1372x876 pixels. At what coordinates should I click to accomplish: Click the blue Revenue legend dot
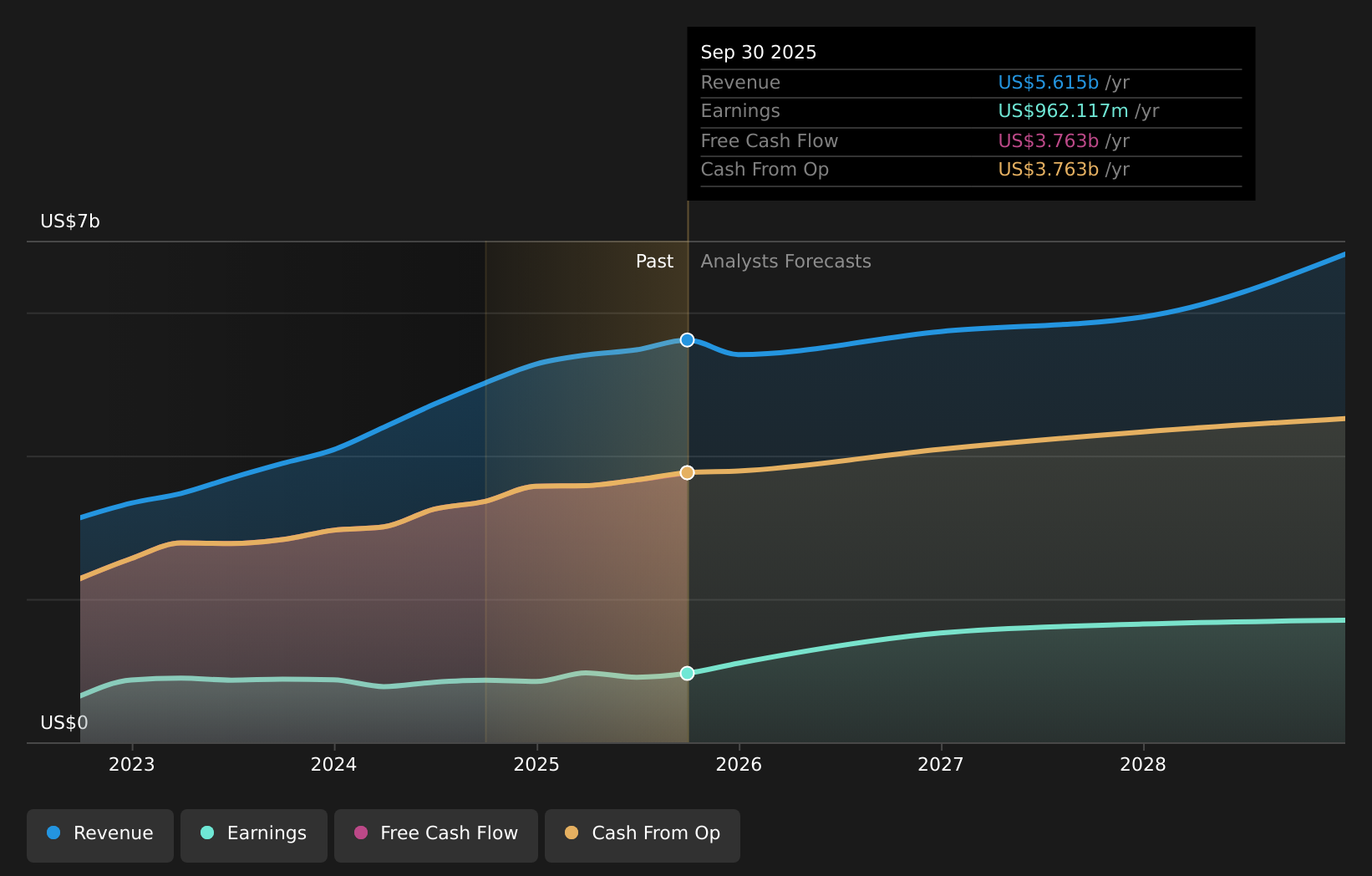pos(53,833)
